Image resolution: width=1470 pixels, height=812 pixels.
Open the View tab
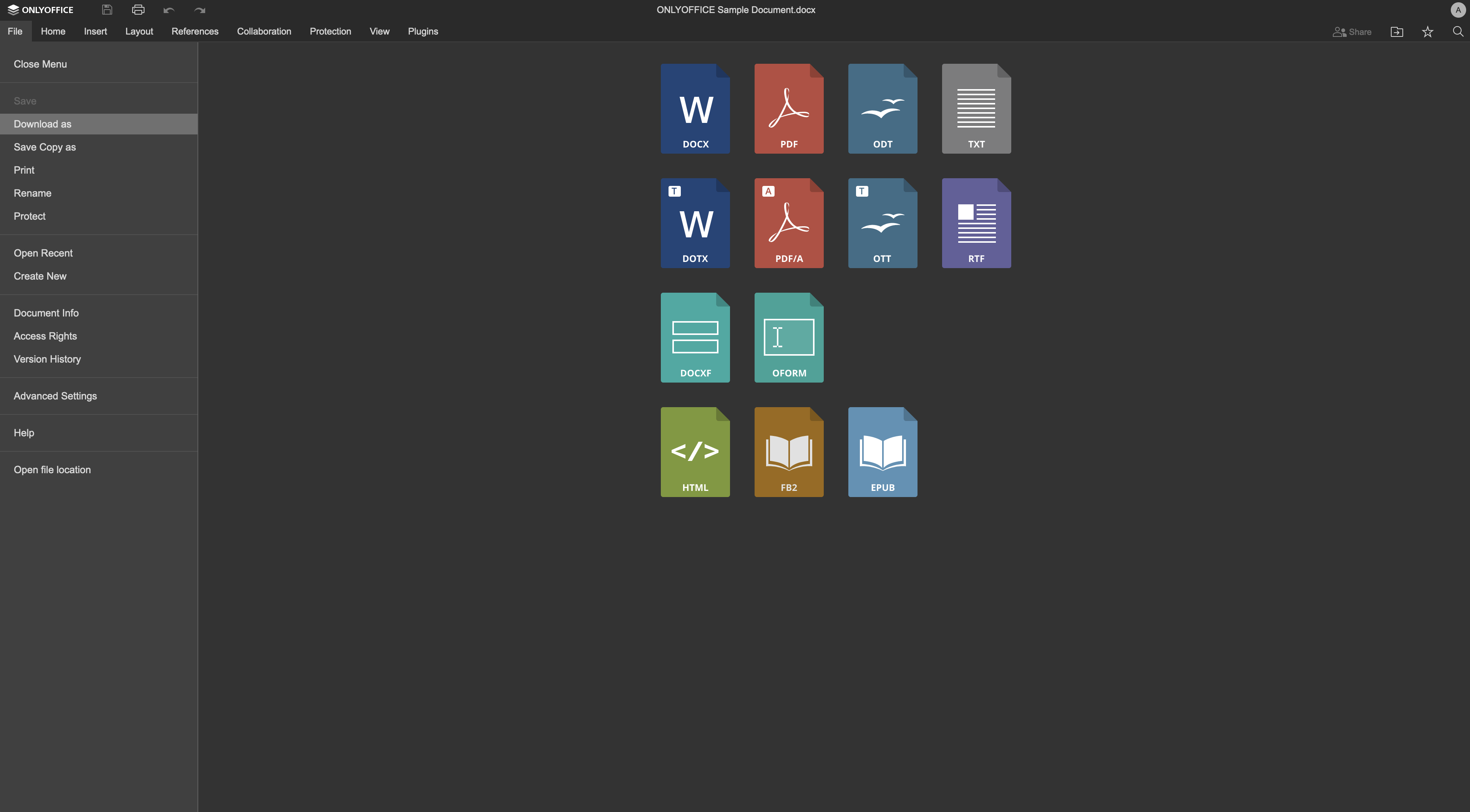point(380,31)
